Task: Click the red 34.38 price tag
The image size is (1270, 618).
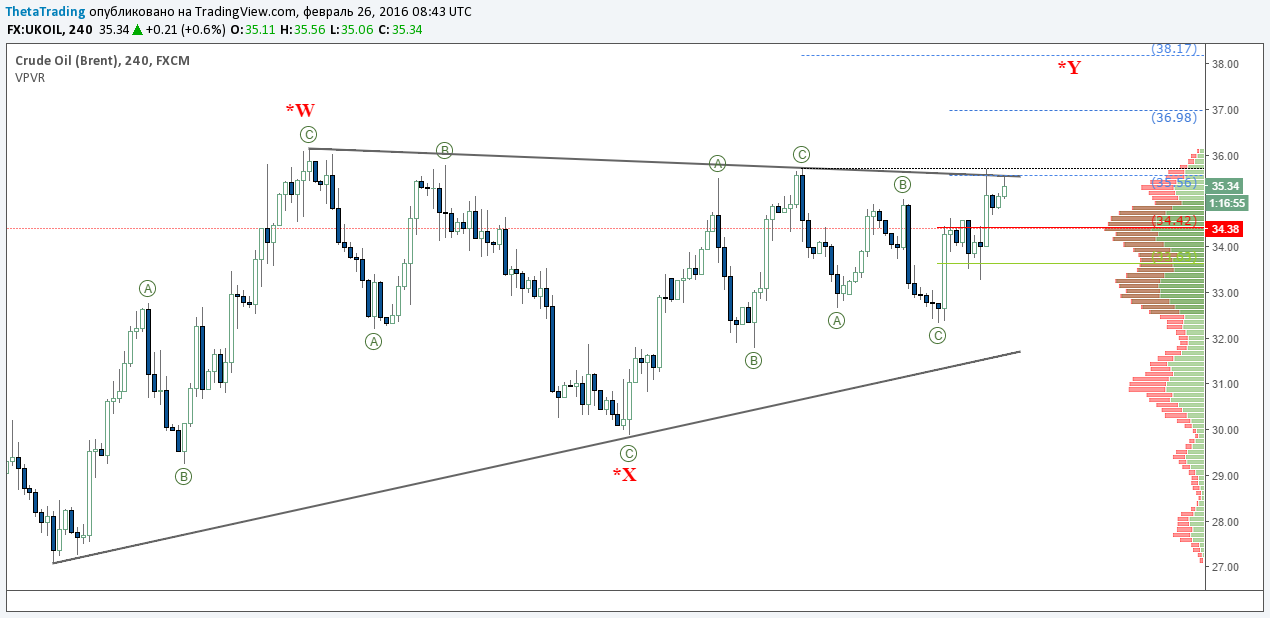Action: [1225, 229]
